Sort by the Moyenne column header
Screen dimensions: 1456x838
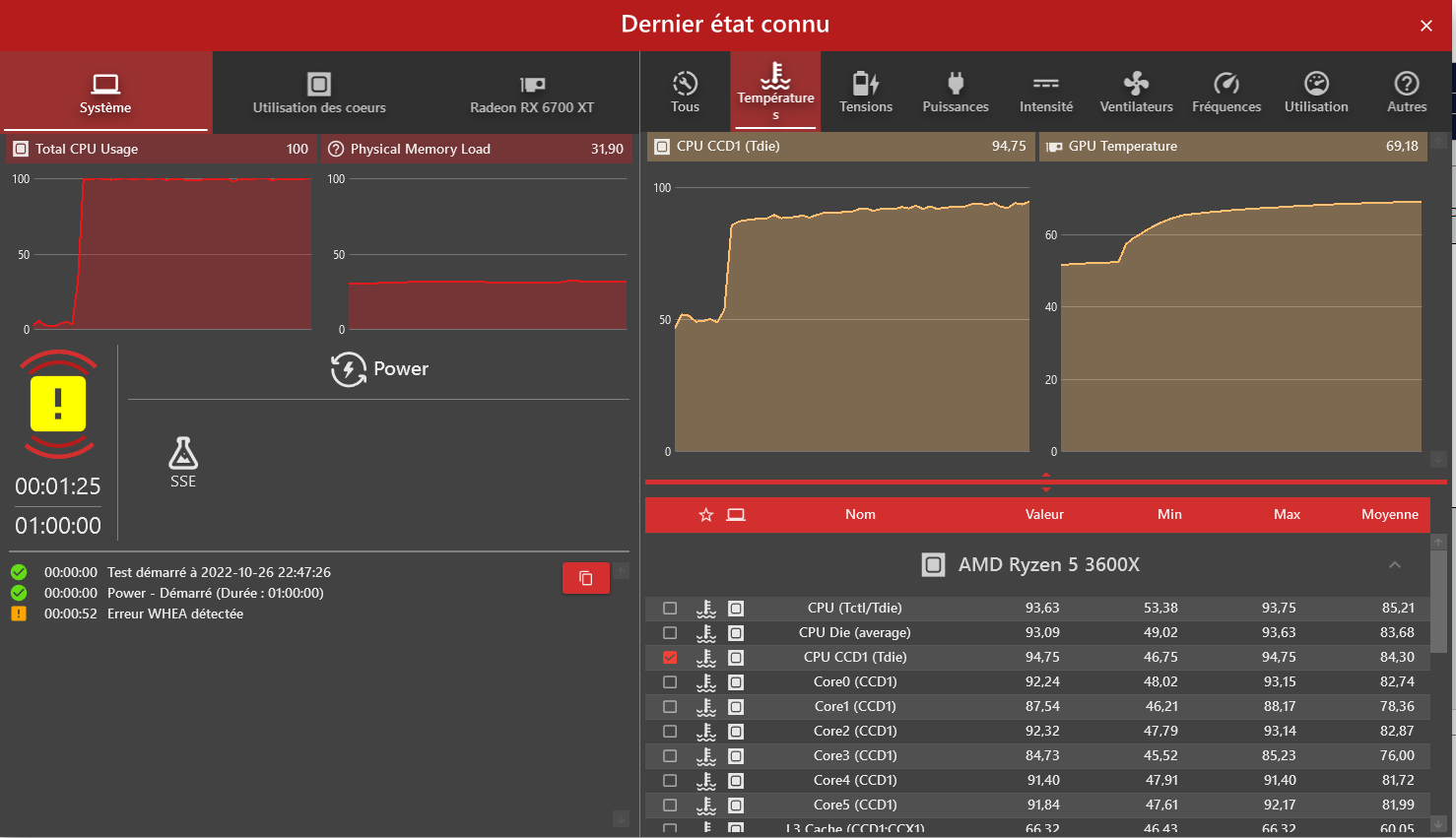pyautogui.click(x=1390, y=514)
